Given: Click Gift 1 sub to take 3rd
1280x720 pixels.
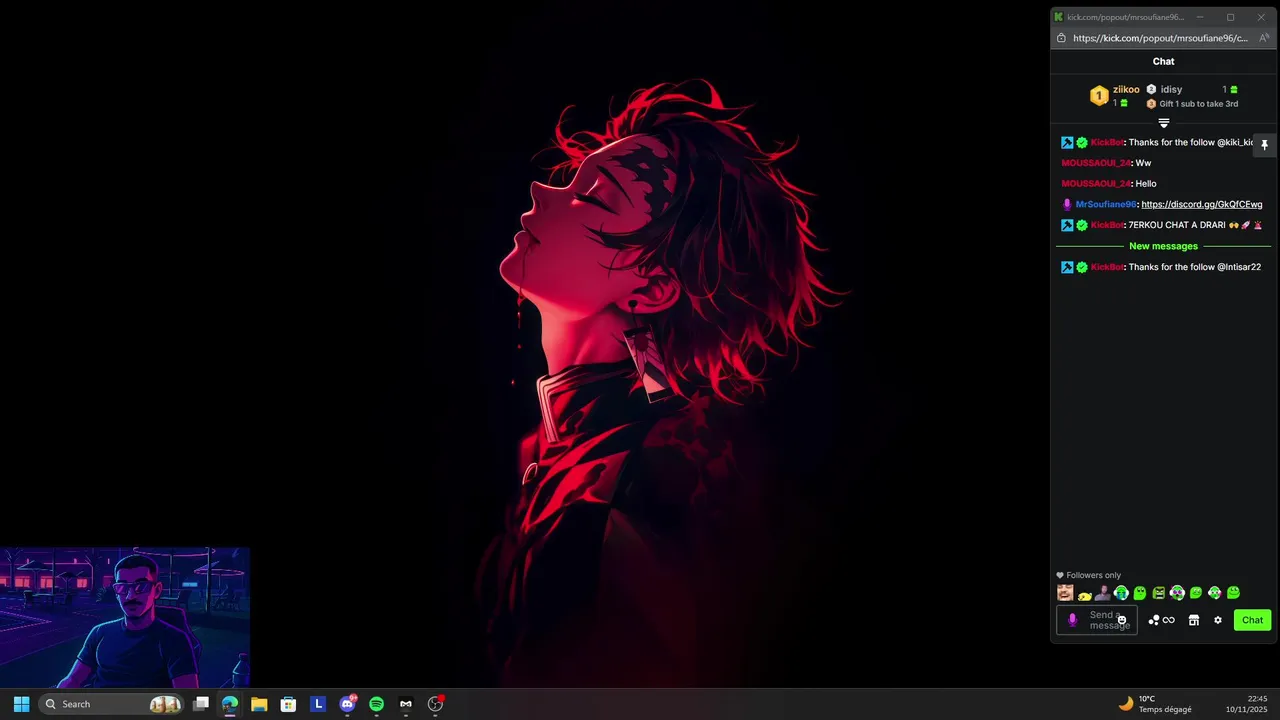Looking at the screenshot, I should point(1198,104).
